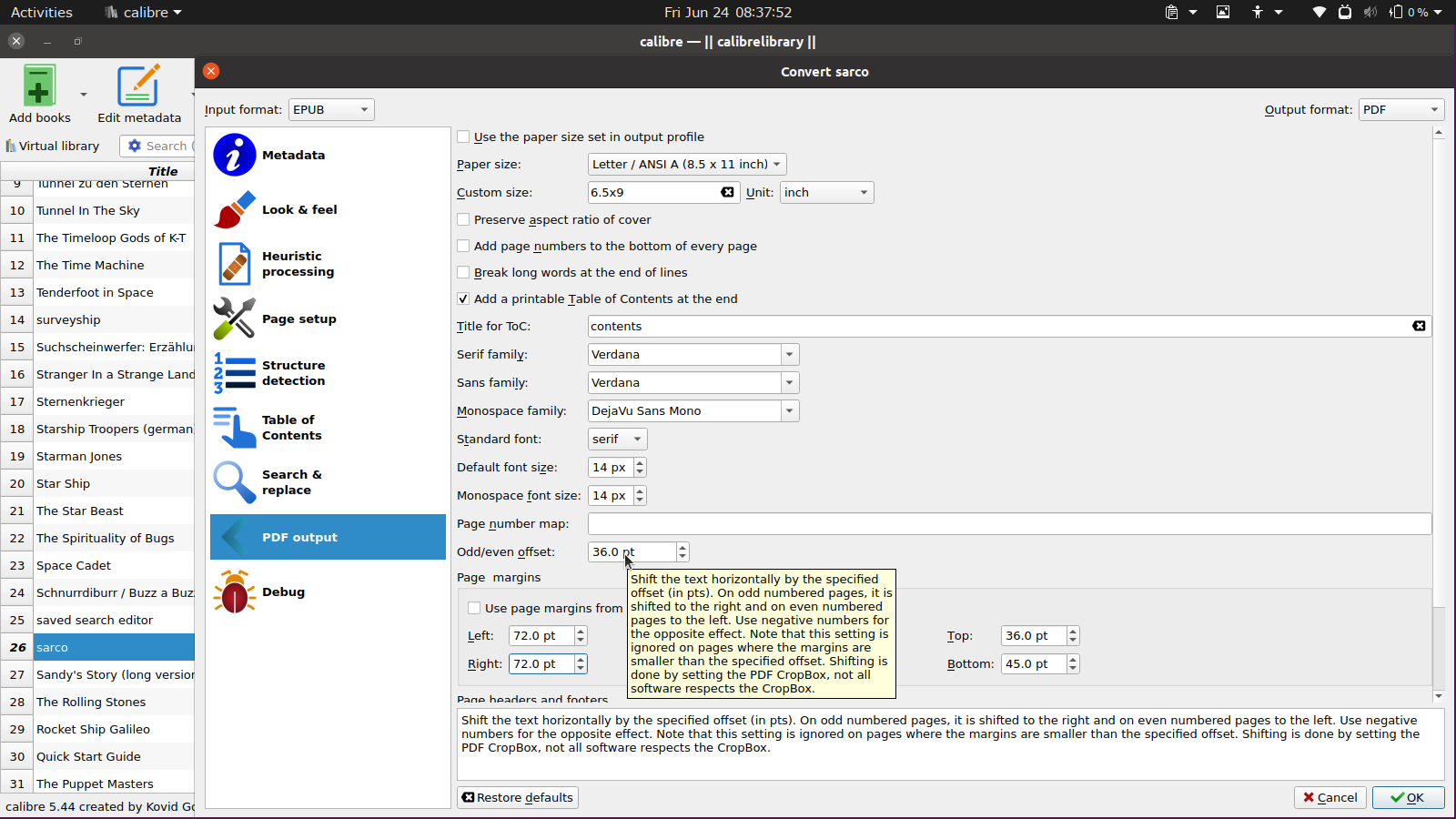
Task: Click the Right margin value field
Action: 541,663
